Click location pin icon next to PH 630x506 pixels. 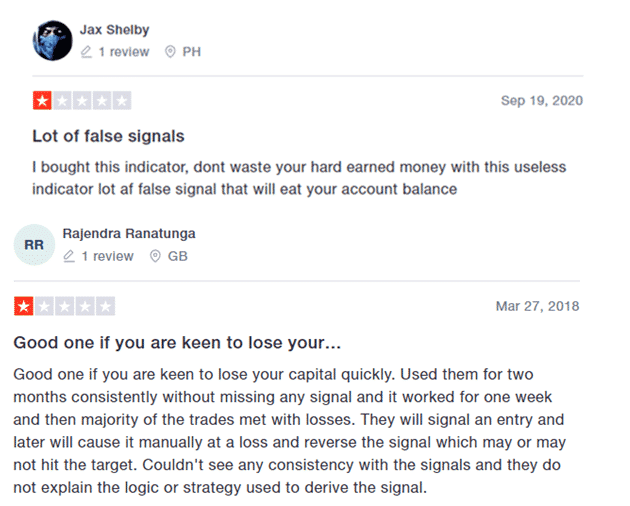(x=170, y=52)
